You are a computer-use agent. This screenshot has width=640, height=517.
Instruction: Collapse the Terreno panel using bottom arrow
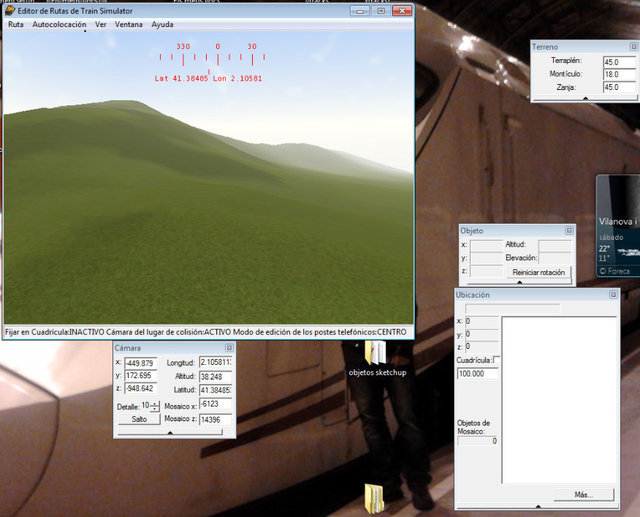point(585,100)
